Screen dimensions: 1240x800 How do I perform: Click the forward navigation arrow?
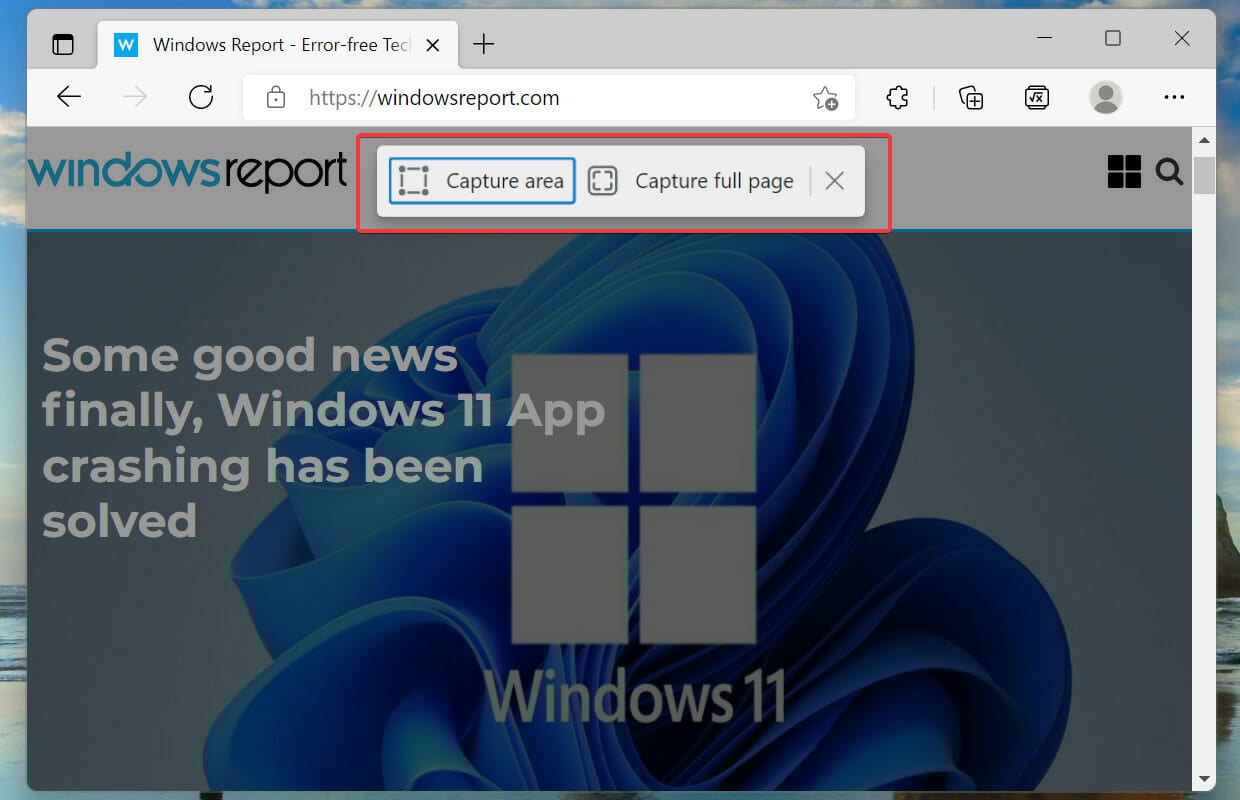(135, 97)
